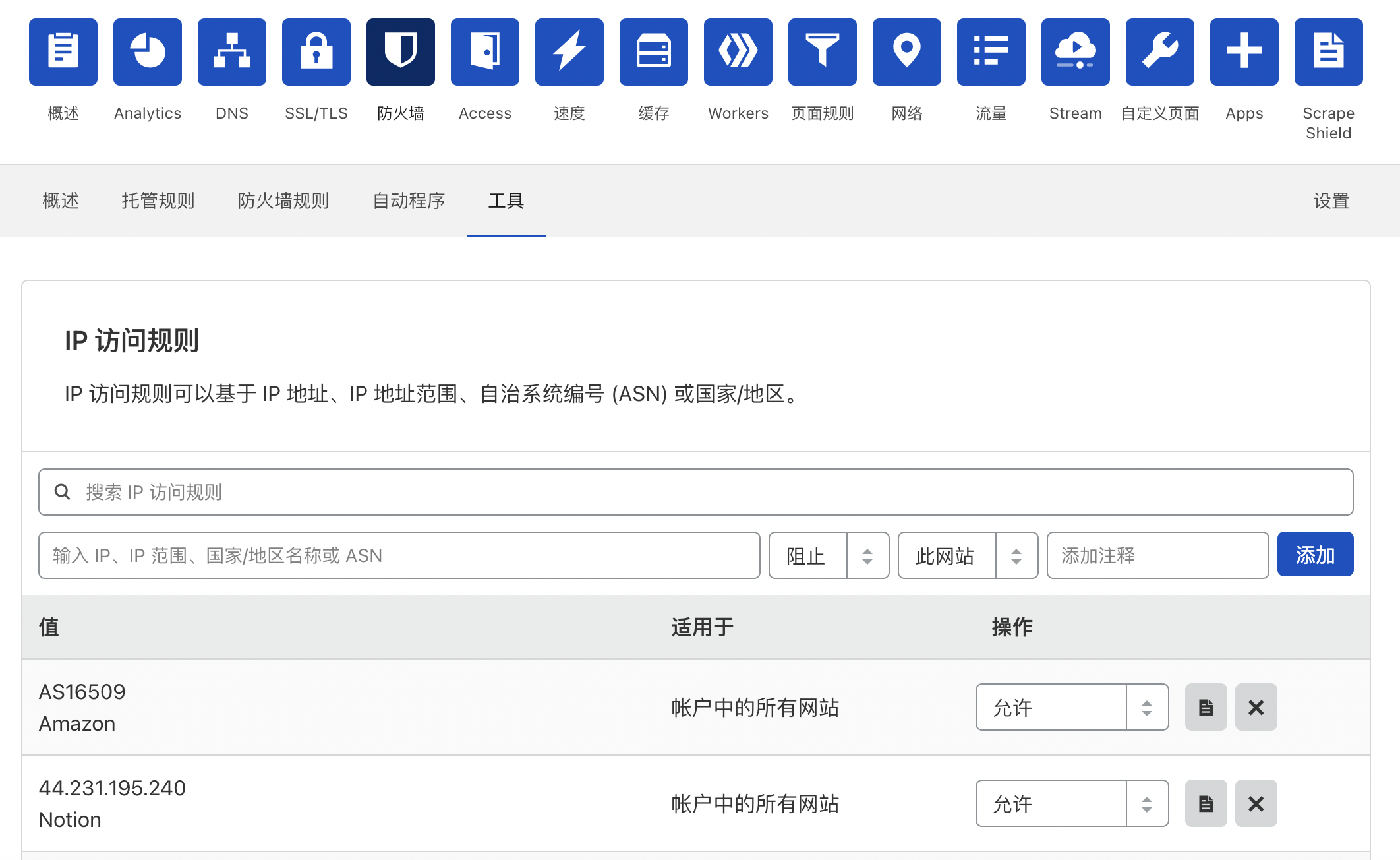Open the 阻止 action dropdown
Screen dimensions: 1400x860
pyautogui.click(x=829, y=555)
